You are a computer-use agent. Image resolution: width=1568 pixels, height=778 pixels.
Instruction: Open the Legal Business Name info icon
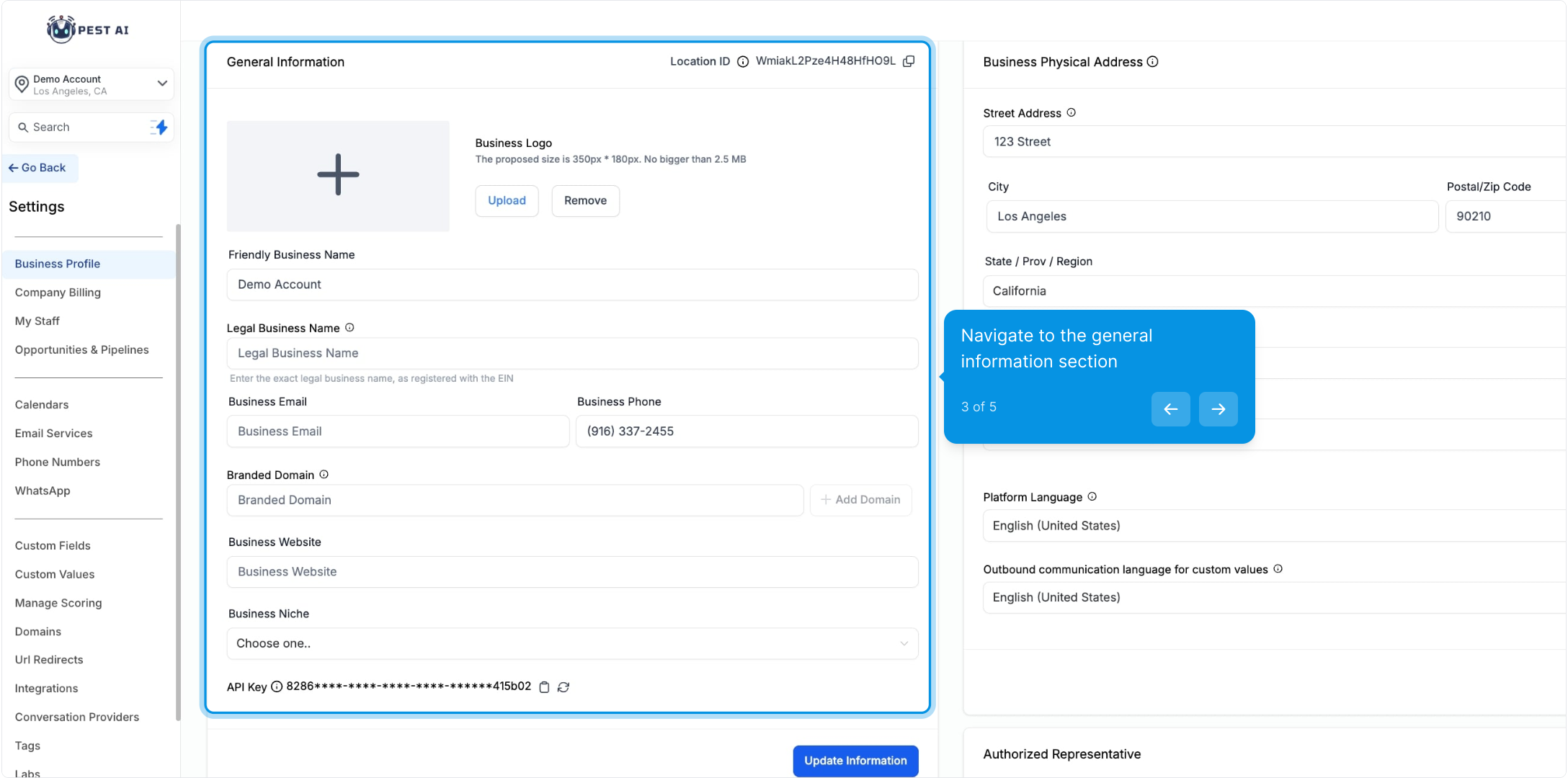[349, 328]
